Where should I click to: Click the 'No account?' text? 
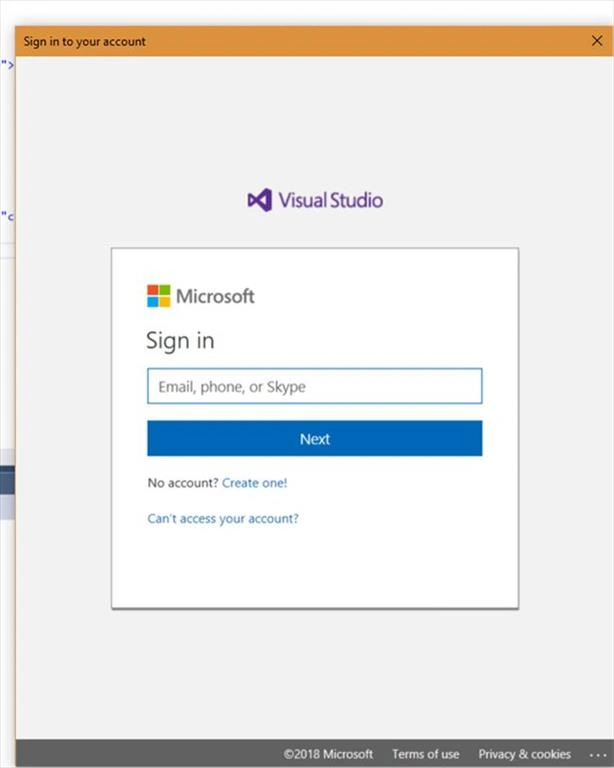[183, 483]
